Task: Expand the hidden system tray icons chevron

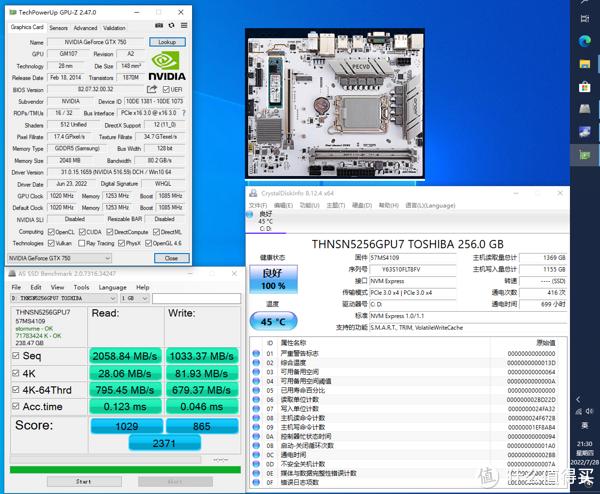Action: [x=578, y=399]
